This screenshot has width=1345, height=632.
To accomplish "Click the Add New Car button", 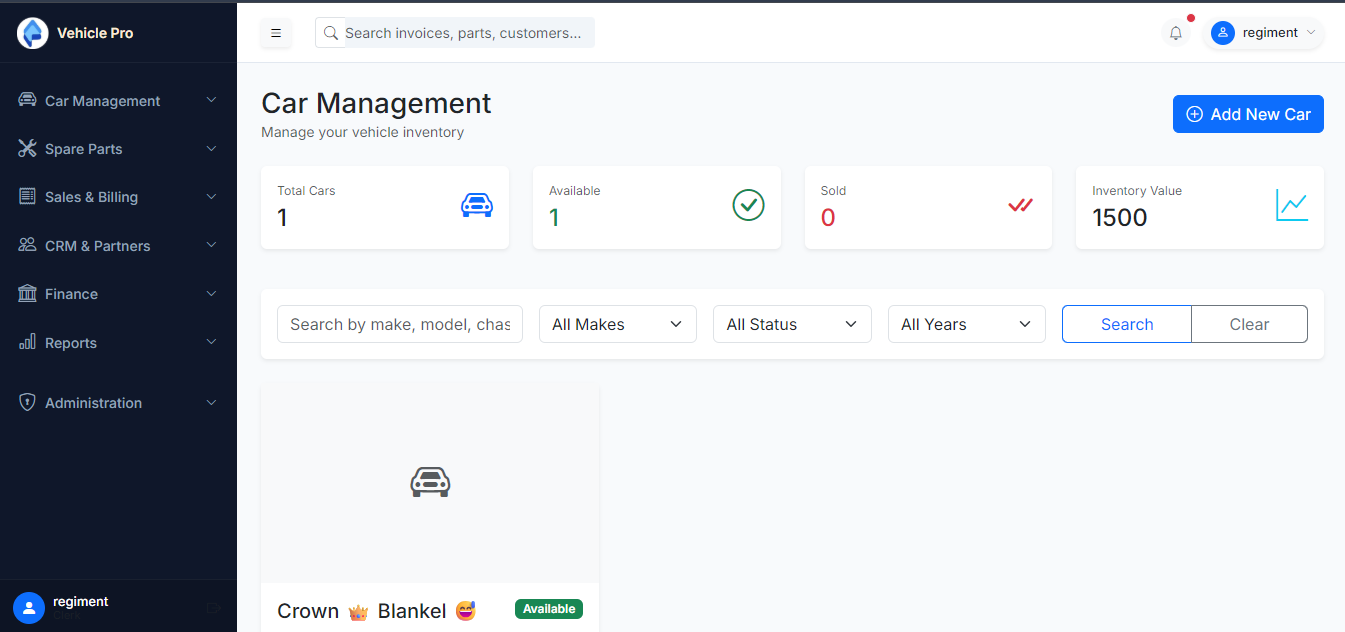I will pos(1247,114).
